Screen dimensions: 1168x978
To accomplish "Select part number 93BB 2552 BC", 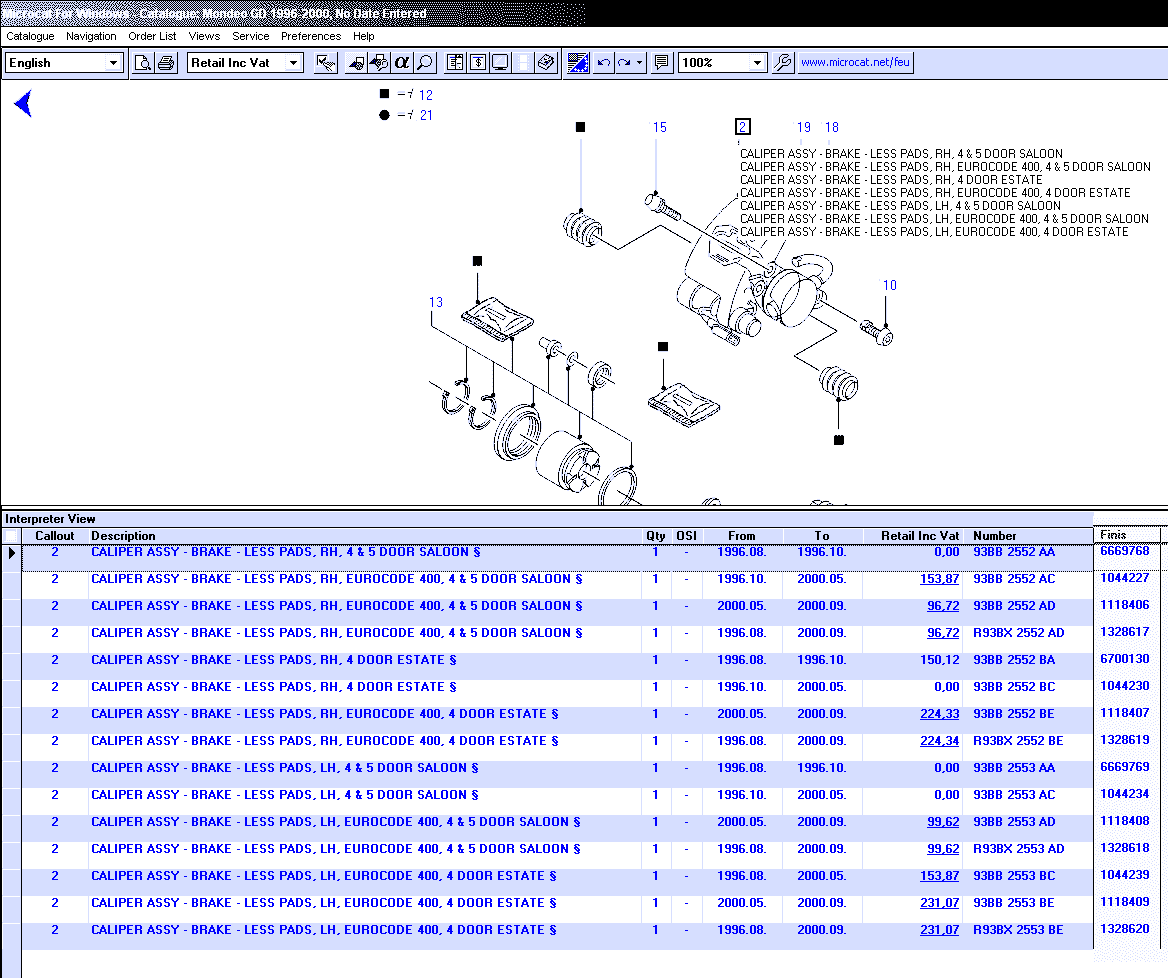I will 1014,687.
